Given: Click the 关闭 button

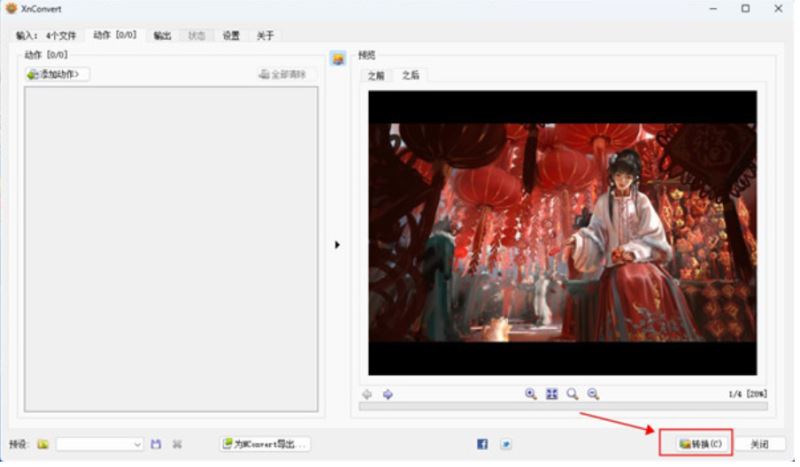Looking at the screenshot, I should pos(760,444).
